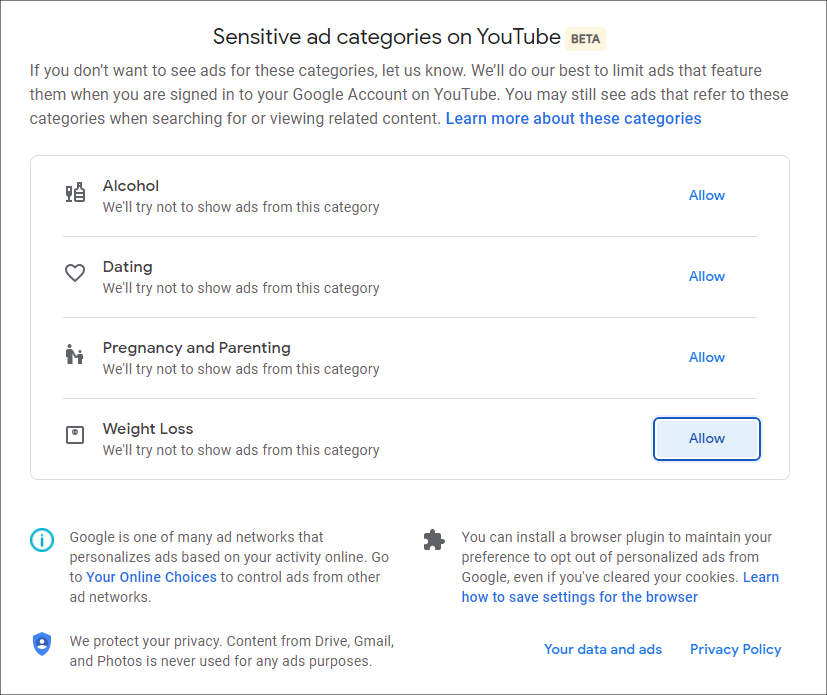
Task: Open the Privacy Policy link
Action: coord(735,649)
